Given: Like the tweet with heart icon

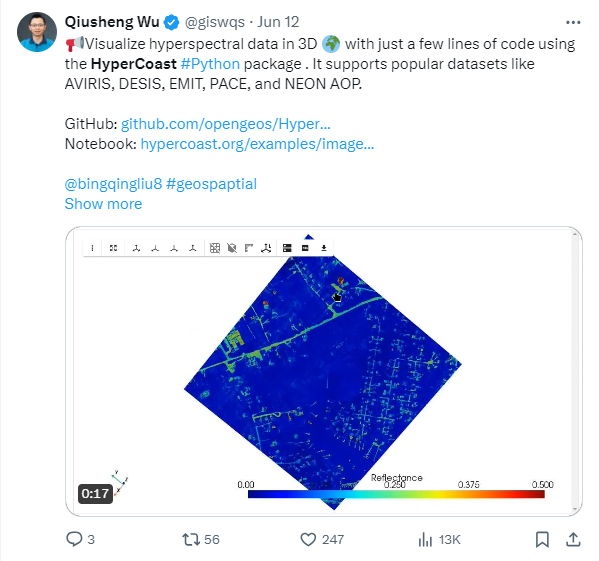Looking at the screenshot, I should 308,539.
